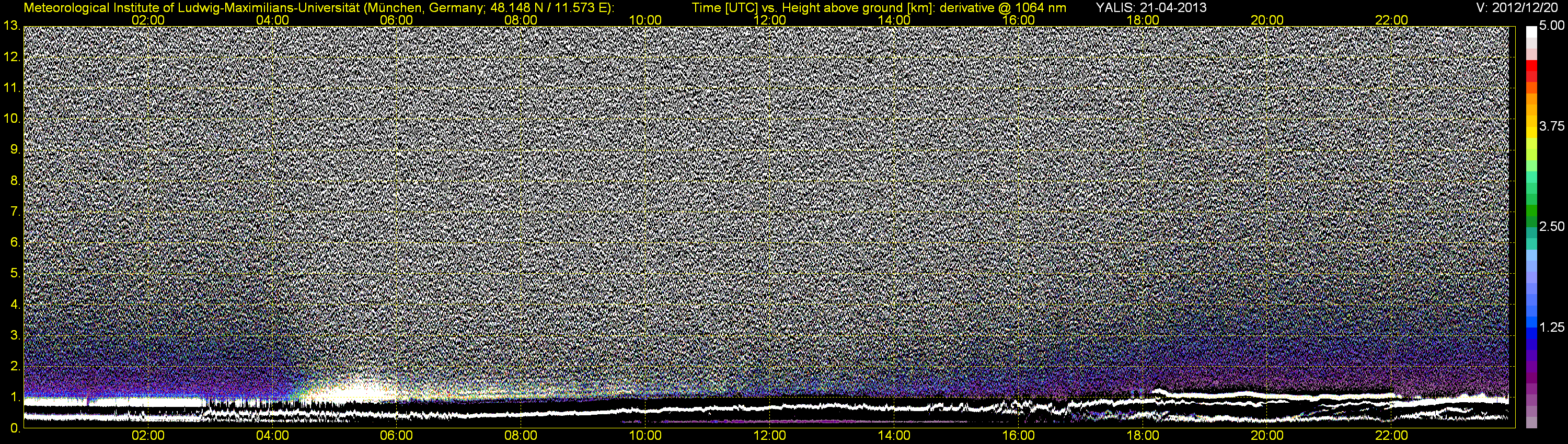Click the 3. height axis label
1568x444 pixels.
click(15, 335)
